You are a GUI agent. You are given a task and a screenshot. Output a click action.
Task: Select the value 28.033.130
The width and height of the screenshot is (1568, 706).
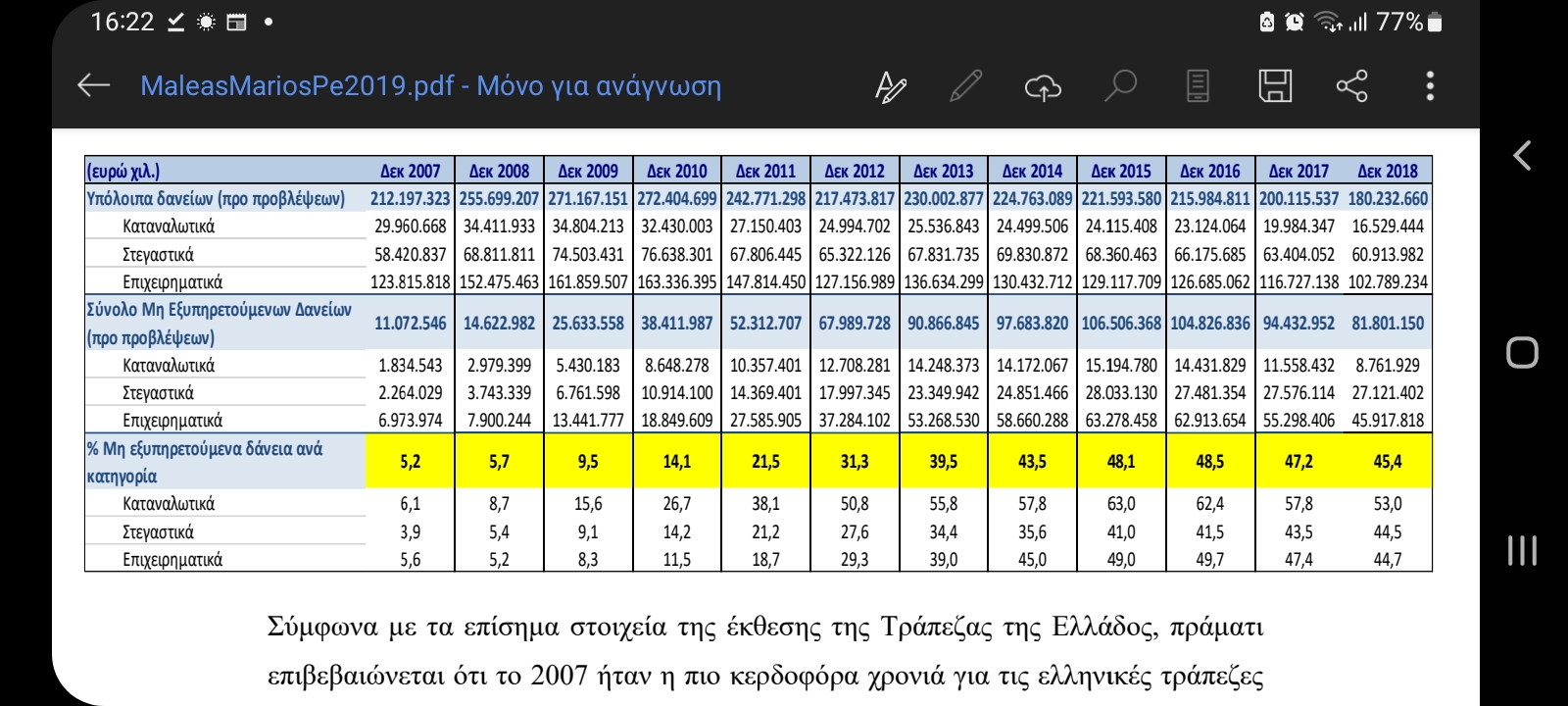pos(1121,392)
